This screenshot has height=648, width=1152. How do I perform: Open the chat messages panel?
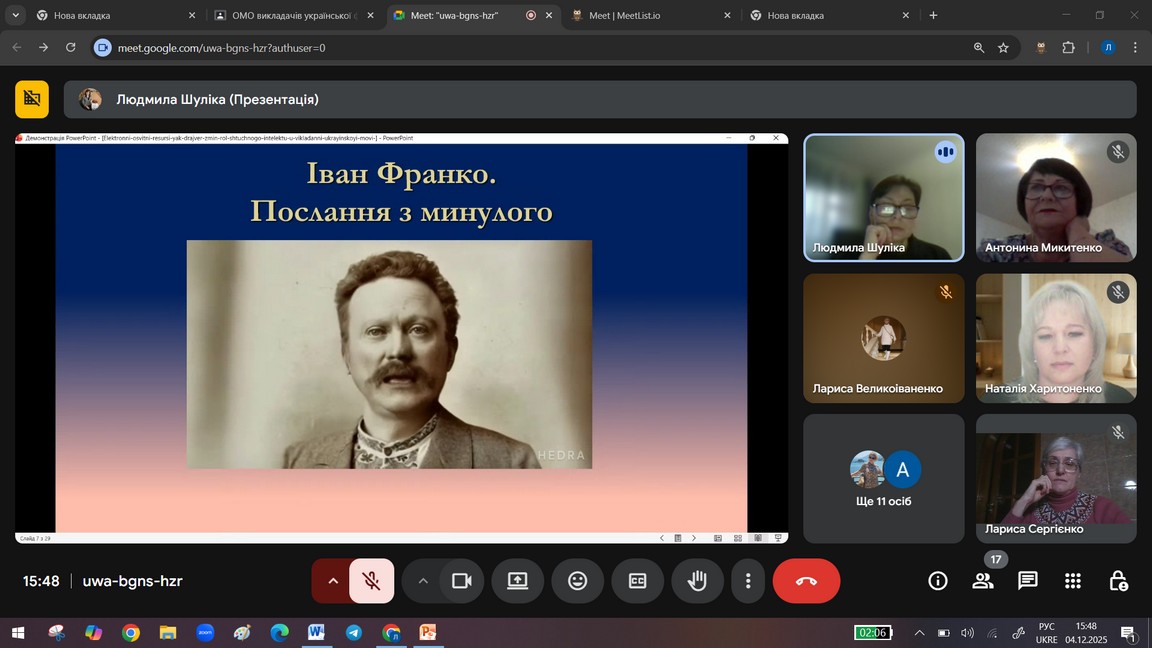pyautogui.click(x=1027, y=581)
